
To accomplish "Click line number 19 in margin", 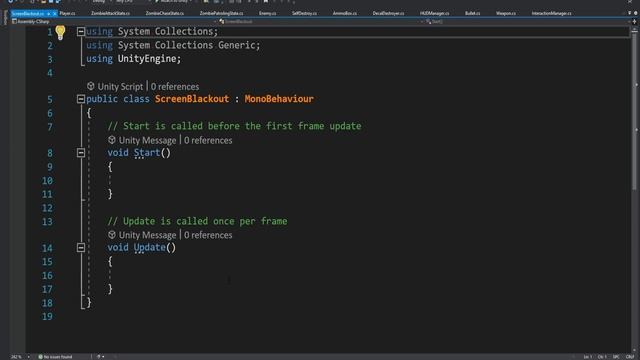I will pos(47,316).
